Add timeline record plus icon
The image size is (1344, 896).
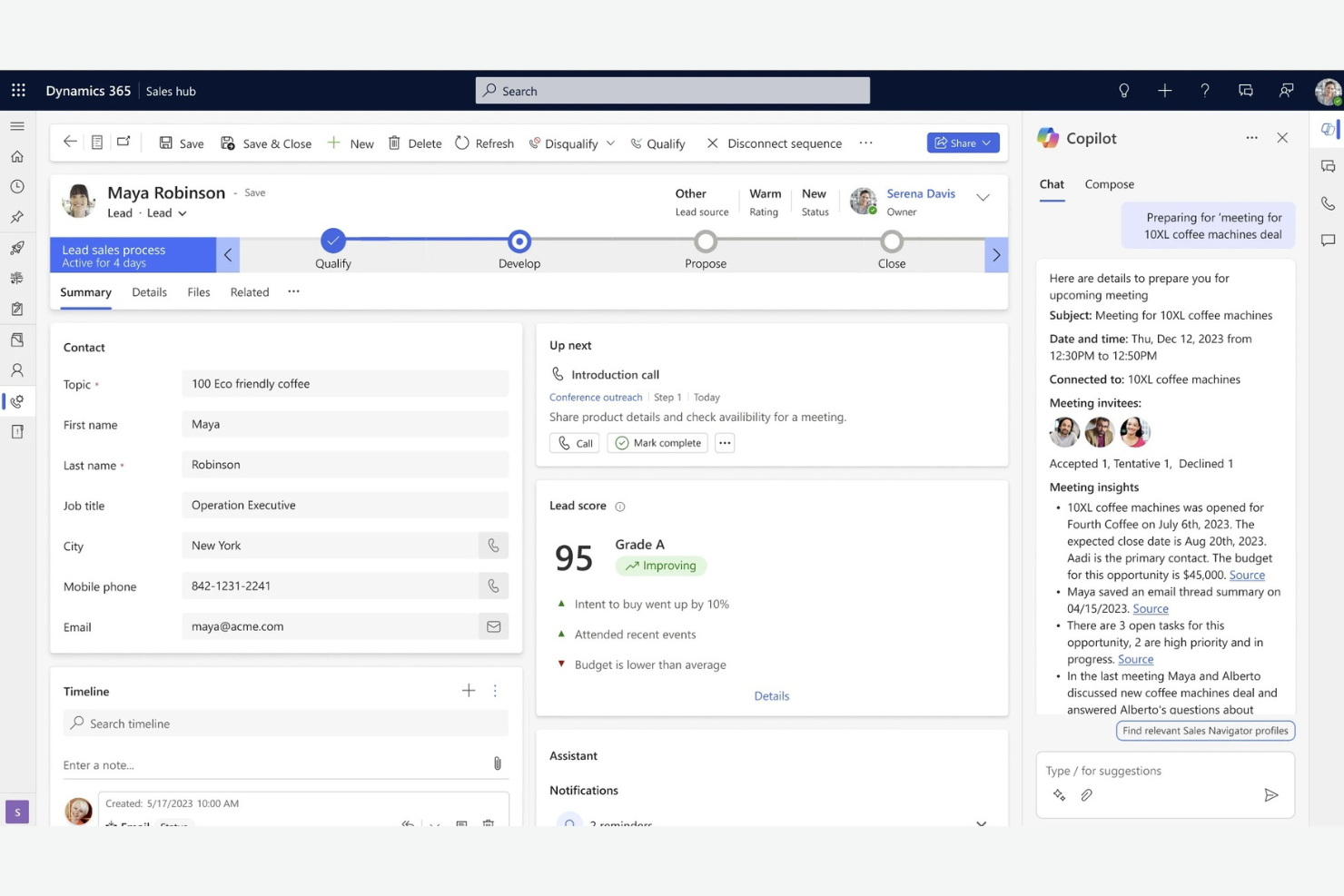click(469, 691)
